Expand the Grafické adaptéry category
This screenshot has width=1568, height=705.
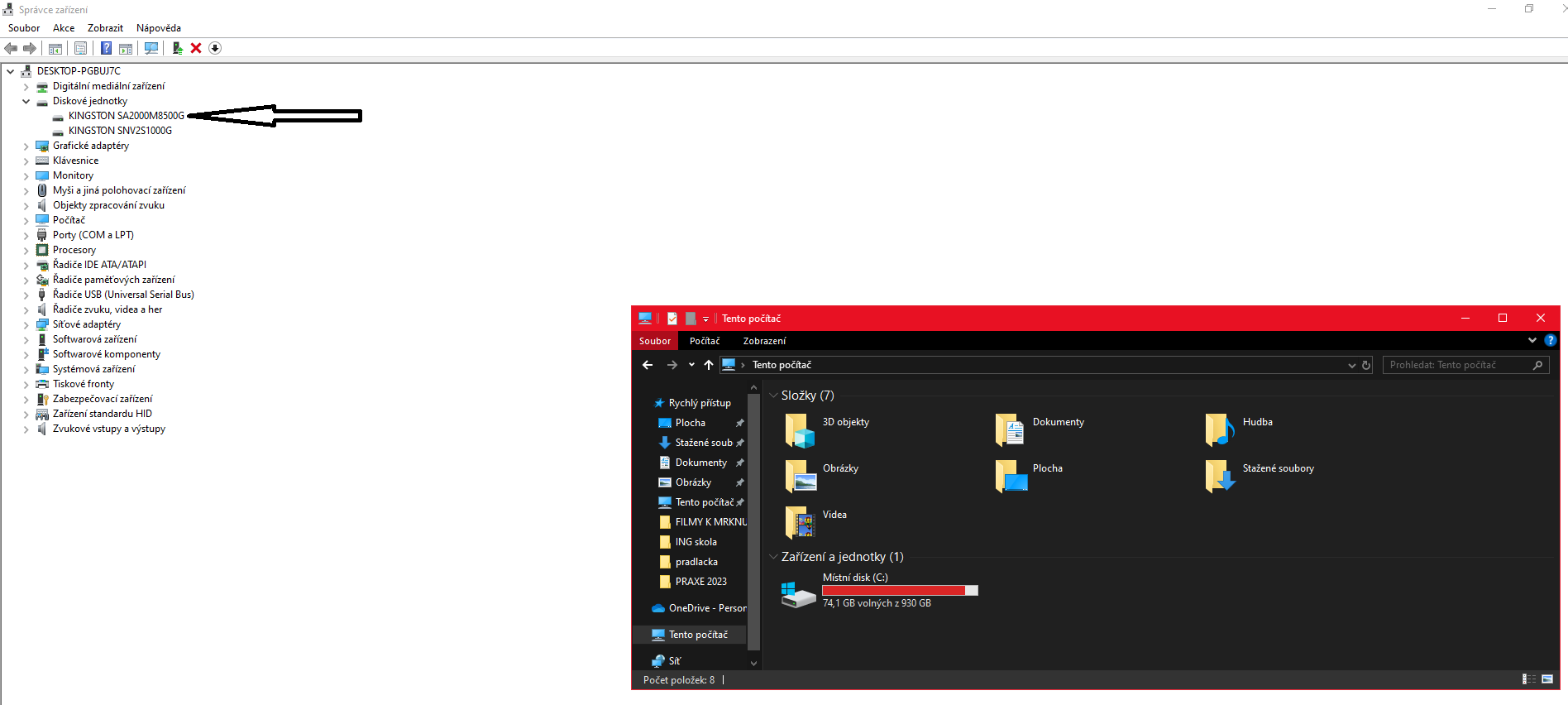point(26,146)
